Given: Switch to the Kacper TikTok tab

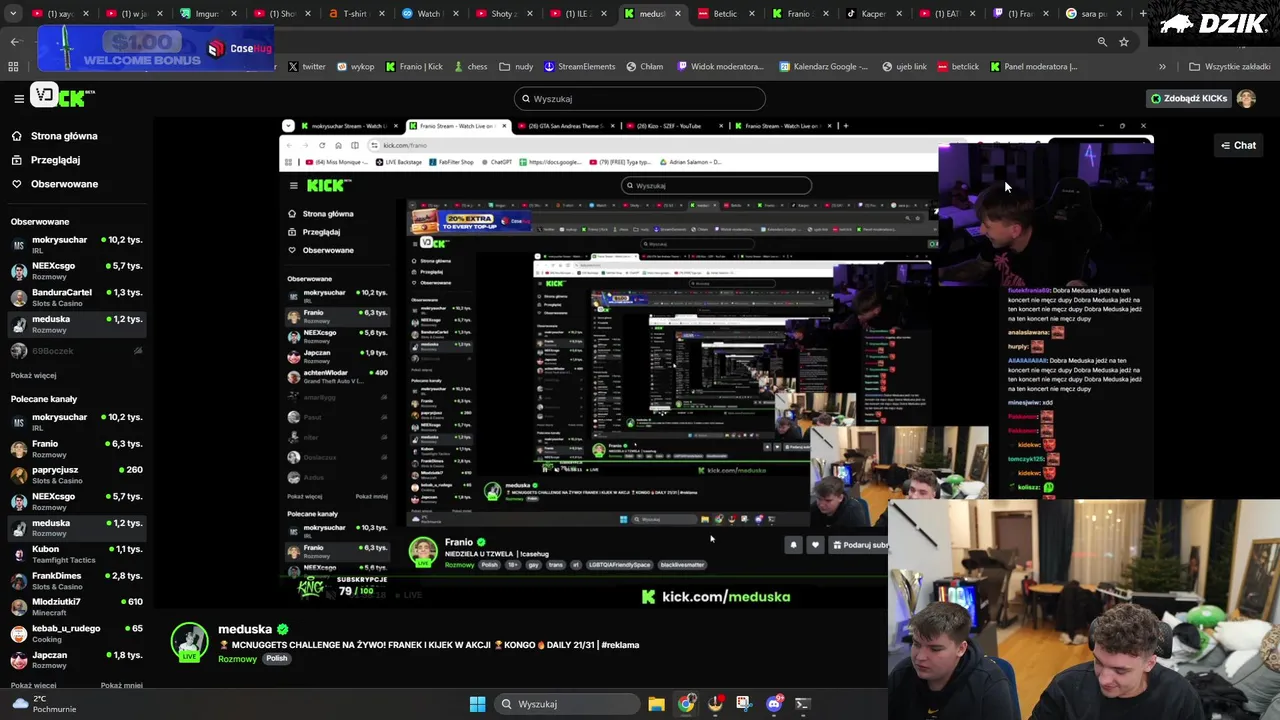Looking at the screenshot, I should click(x=873, y=14).
